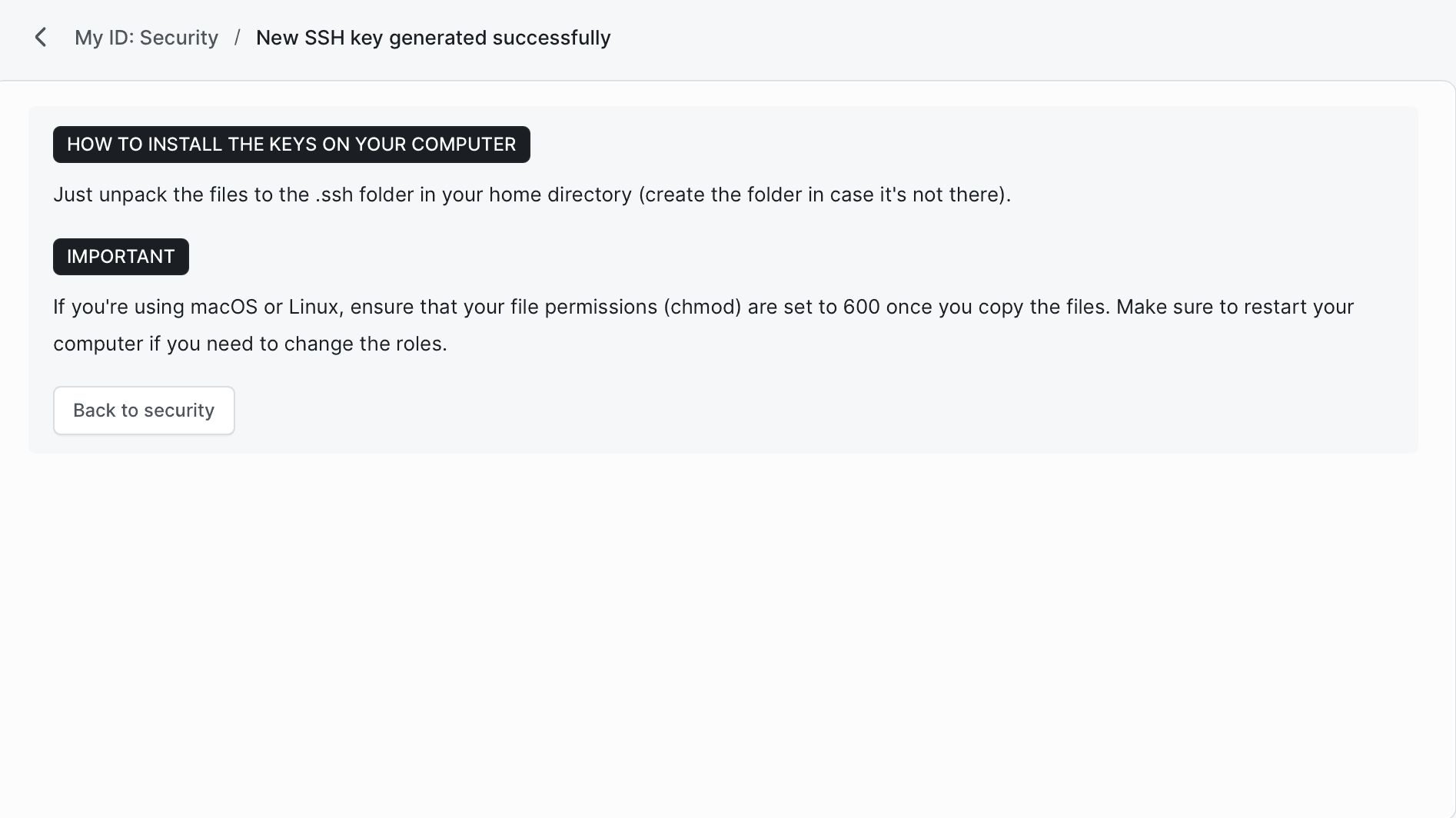Click the back arrow chevron icon

(41, 38)
